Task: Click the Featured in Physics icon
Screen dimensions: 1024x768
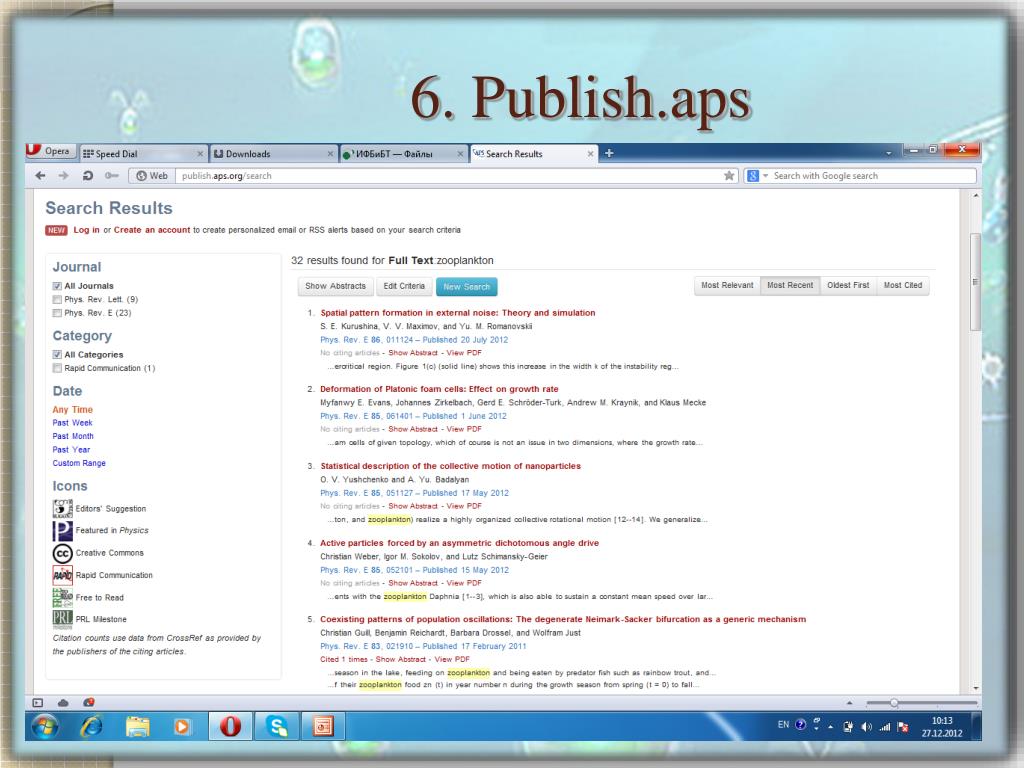Action: coord(62,531)
